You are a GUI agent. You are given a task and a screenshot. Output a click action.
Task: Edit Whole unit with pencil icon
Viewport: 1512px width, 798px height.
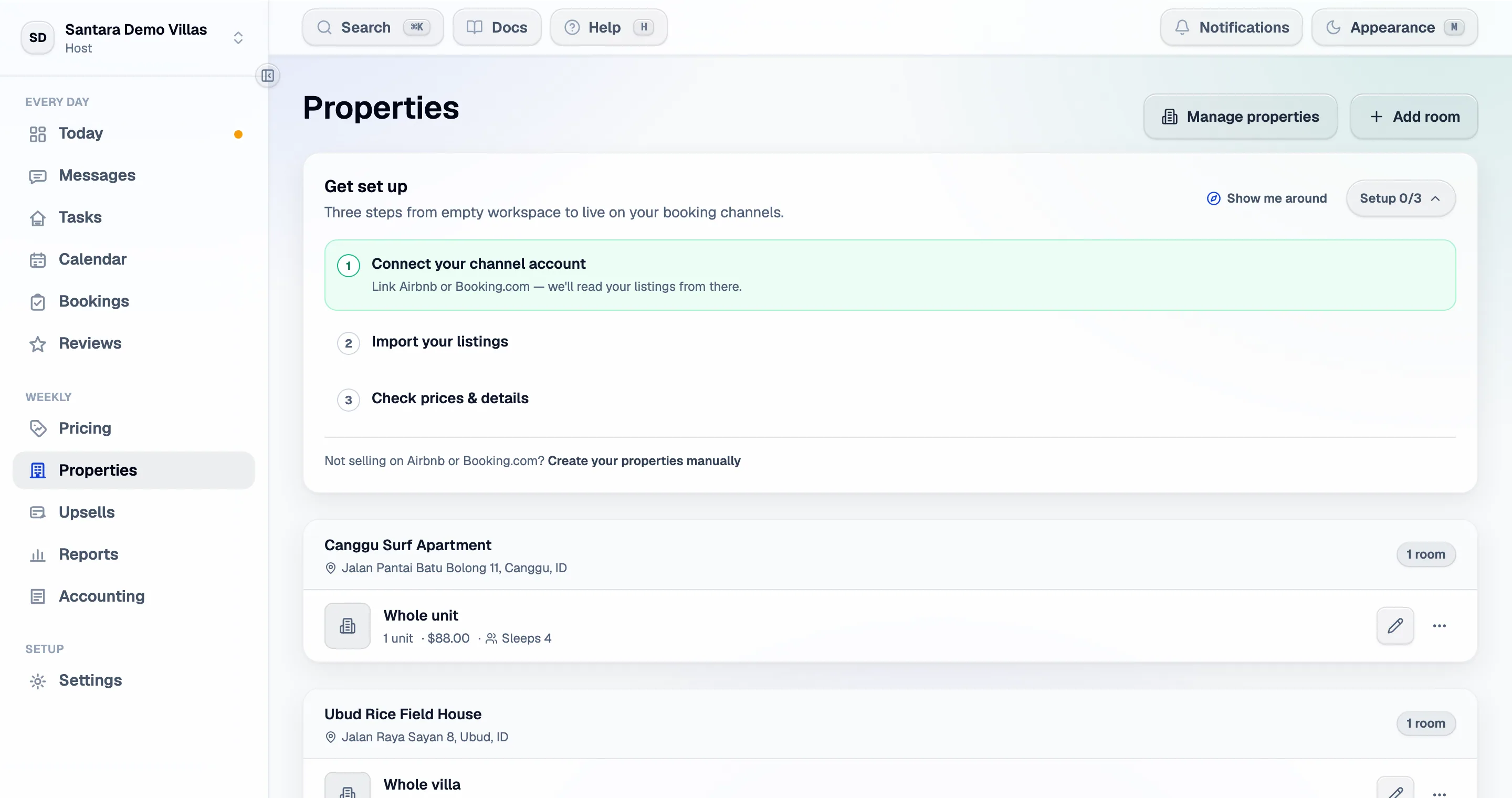click(x=1395, y=626)
